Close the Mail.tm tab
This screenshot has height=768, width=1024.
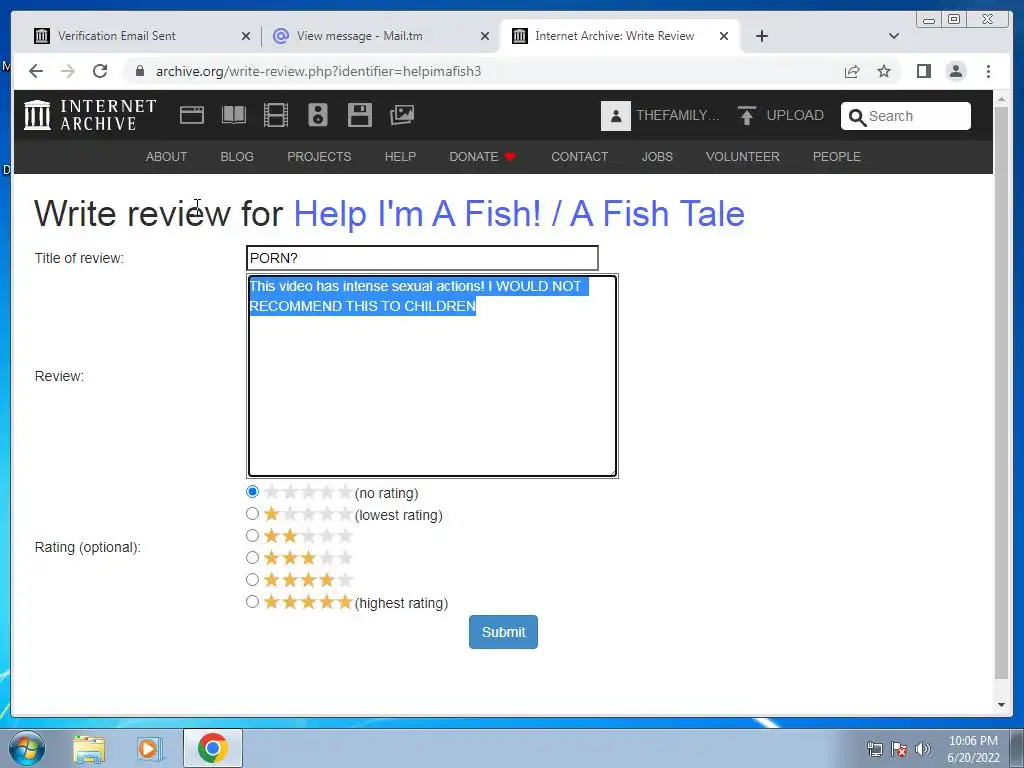coord(485,36)
